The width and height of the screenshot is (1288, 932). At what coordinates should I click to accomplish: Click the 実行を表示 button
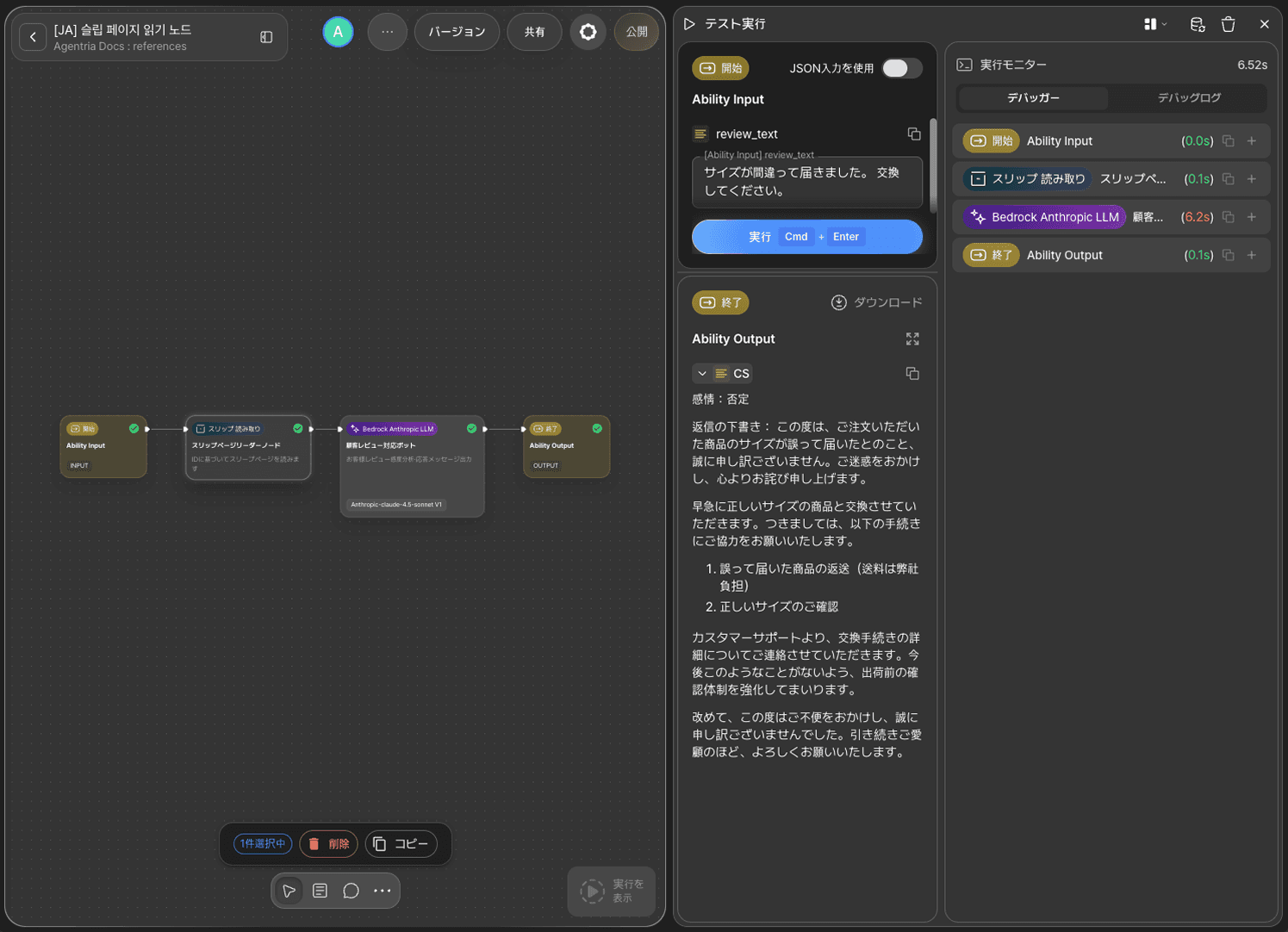(x=612, y=891)
